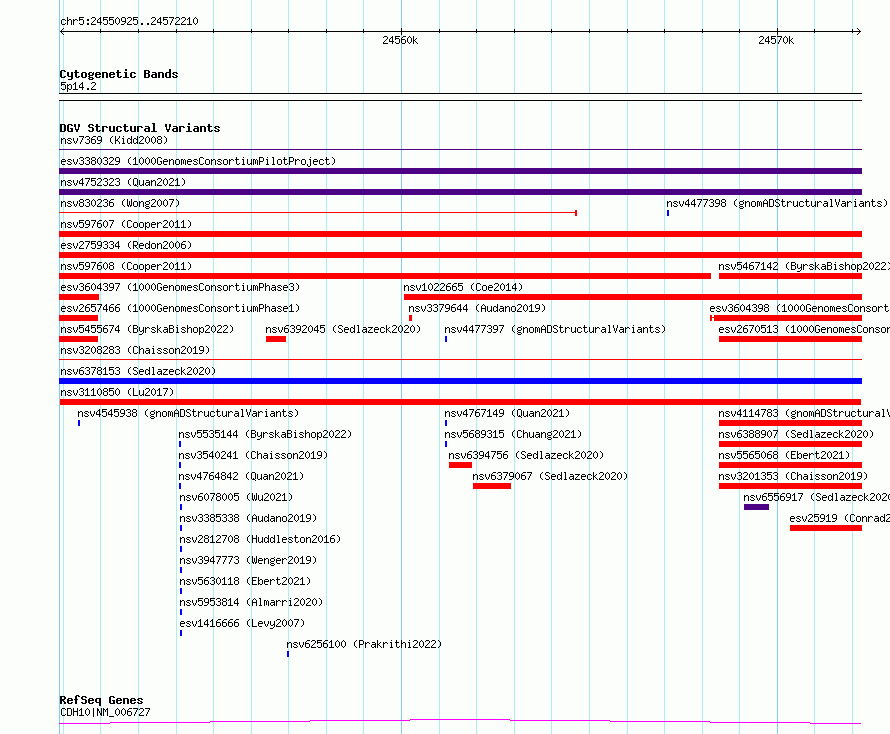Open nsv5455674 (ByrskaBishop2022) variant
The height and width of the screenshot is (734, 890).
(x=147, y=329)
